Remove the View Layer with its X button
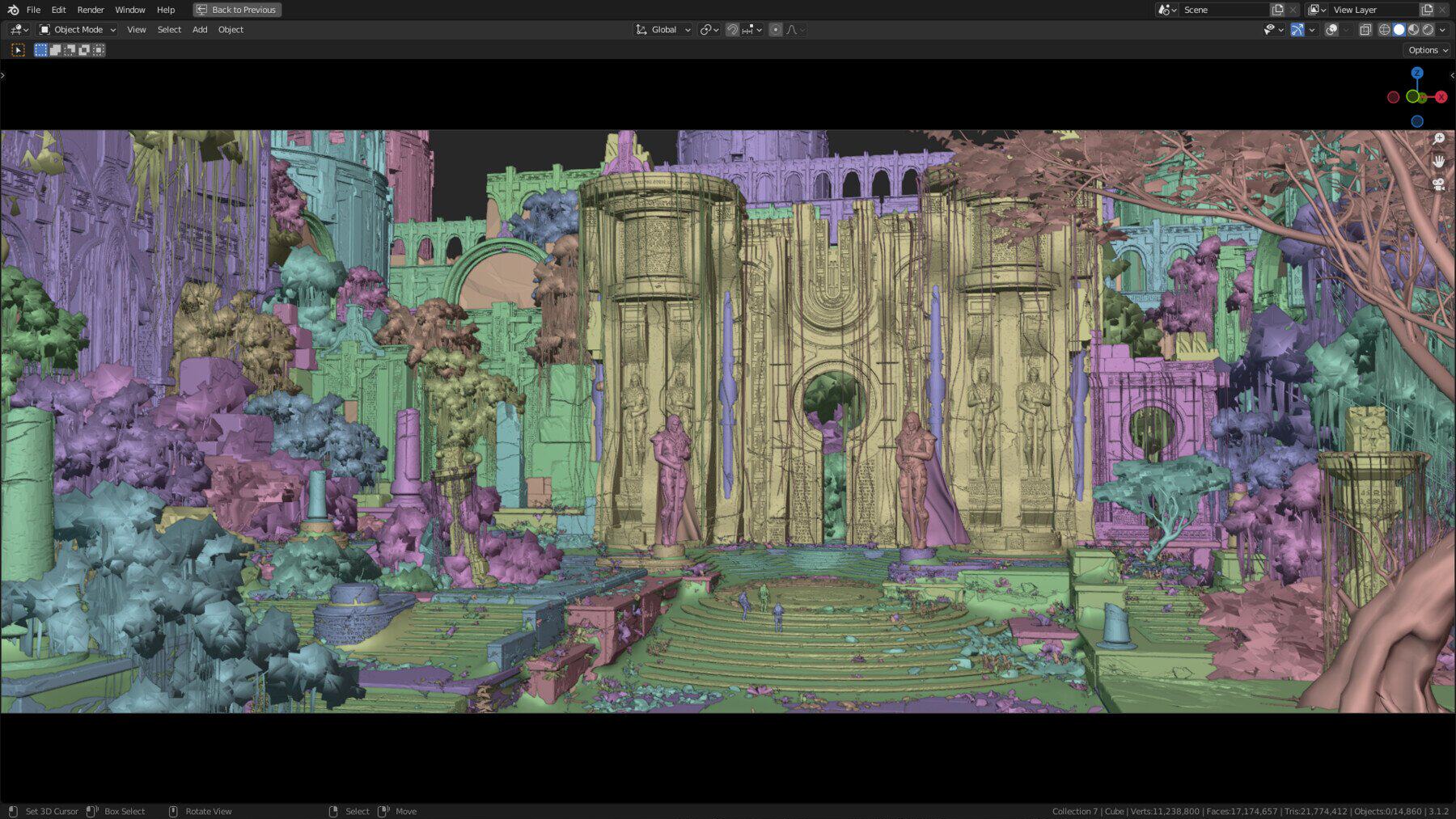 coord(1442,10)
